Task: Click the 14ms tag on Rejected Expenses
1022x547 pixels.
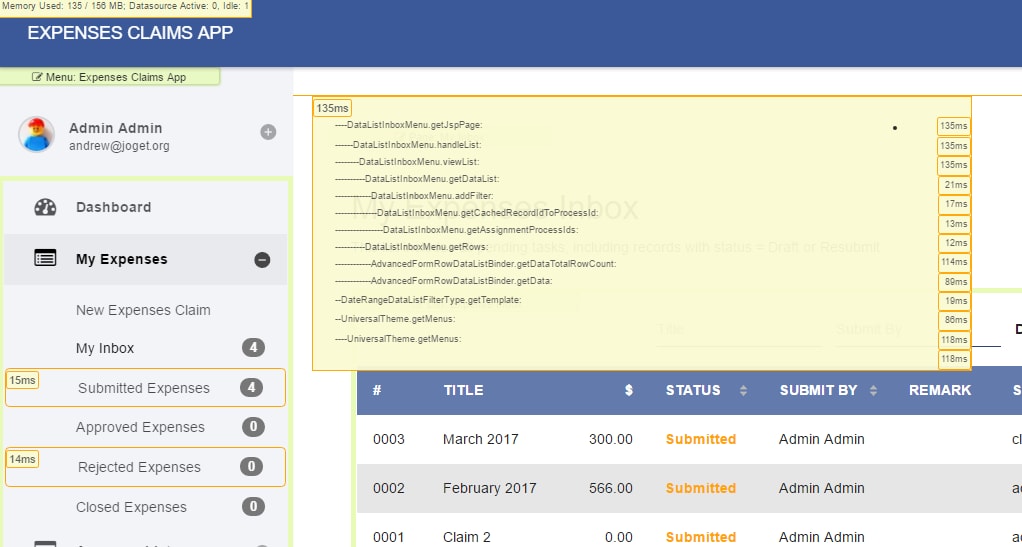Action: [22, 459]
